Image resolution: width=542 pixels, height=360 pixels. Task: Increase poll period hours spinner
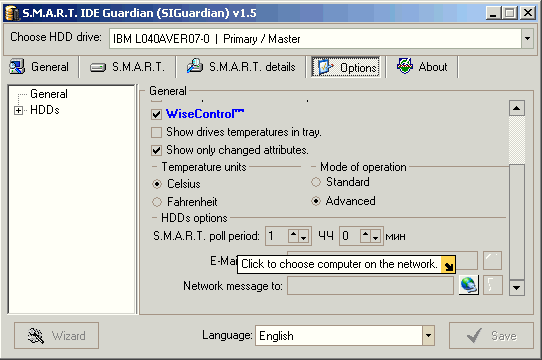pyautogui.click(x=293, y=236)
